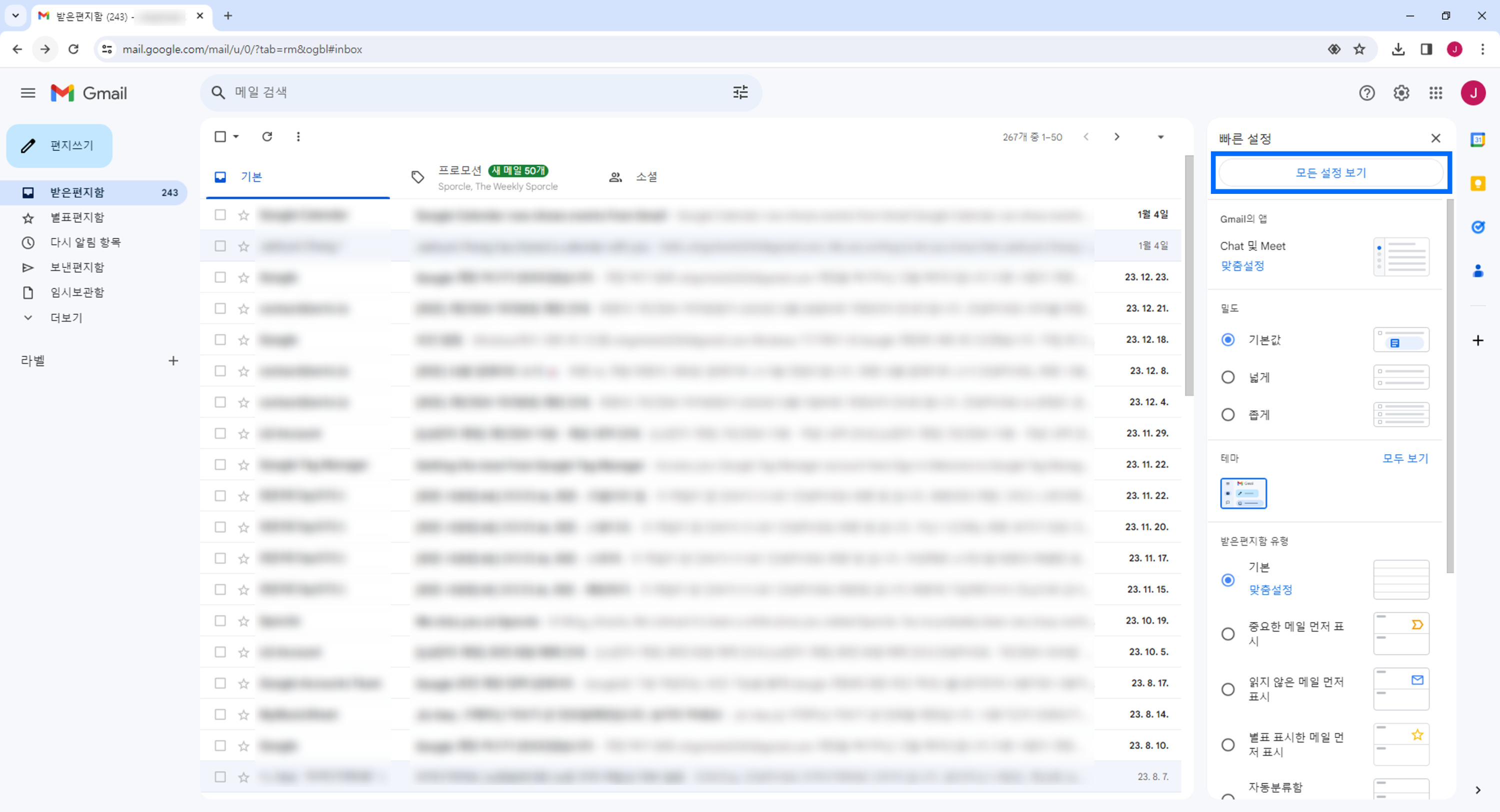This screenshot has width=1500, height=812.
Task: Open Google Calendar in side panel
Action: [1477, 140]
